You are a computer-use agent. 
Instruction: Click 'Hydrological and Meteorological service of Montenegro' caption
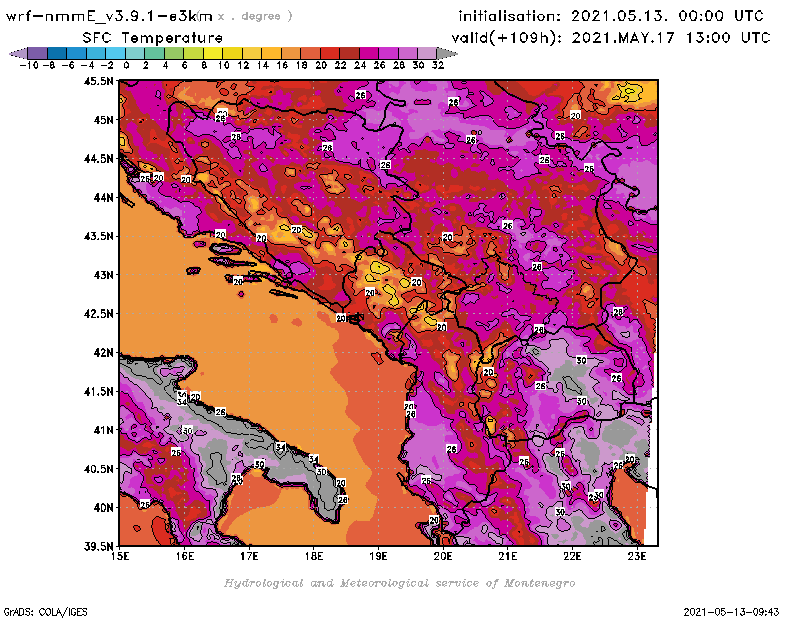coord(399,583)
